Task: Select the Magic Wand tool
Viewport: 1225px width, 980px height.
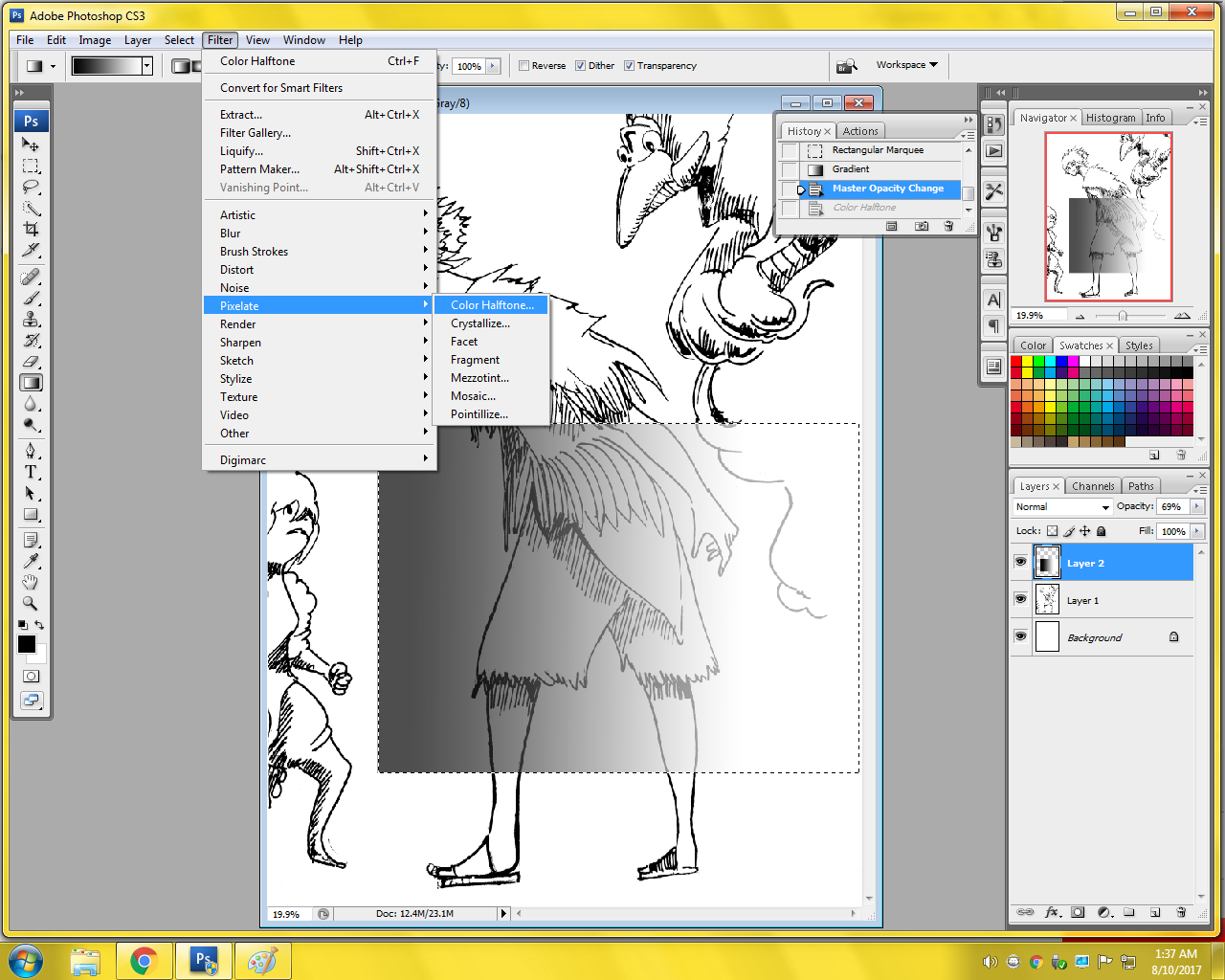Action: (x=31, y=208)
